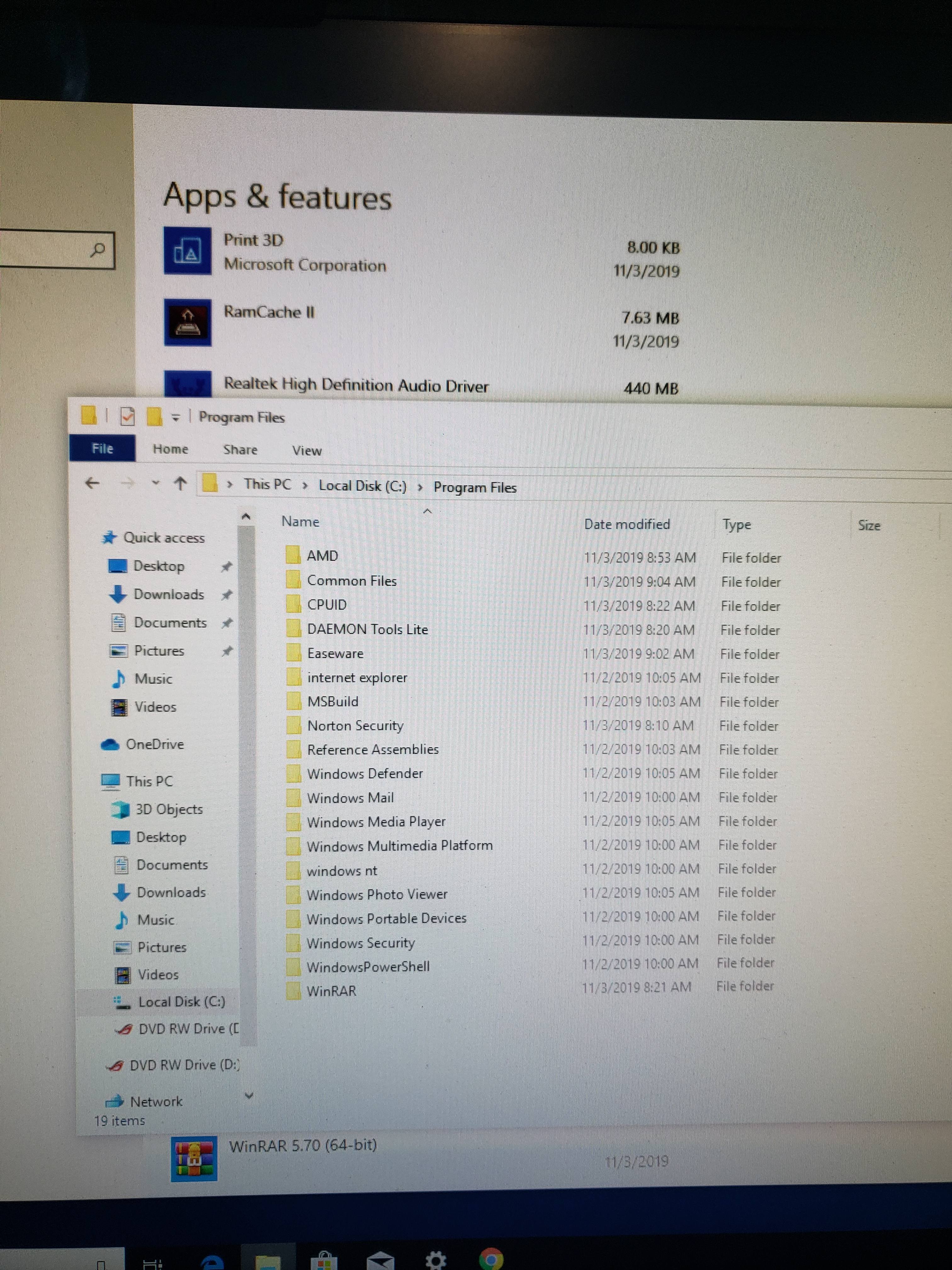Switch to the View ribbon tab
Screen dimensions: 952x1270
(307, 451)
